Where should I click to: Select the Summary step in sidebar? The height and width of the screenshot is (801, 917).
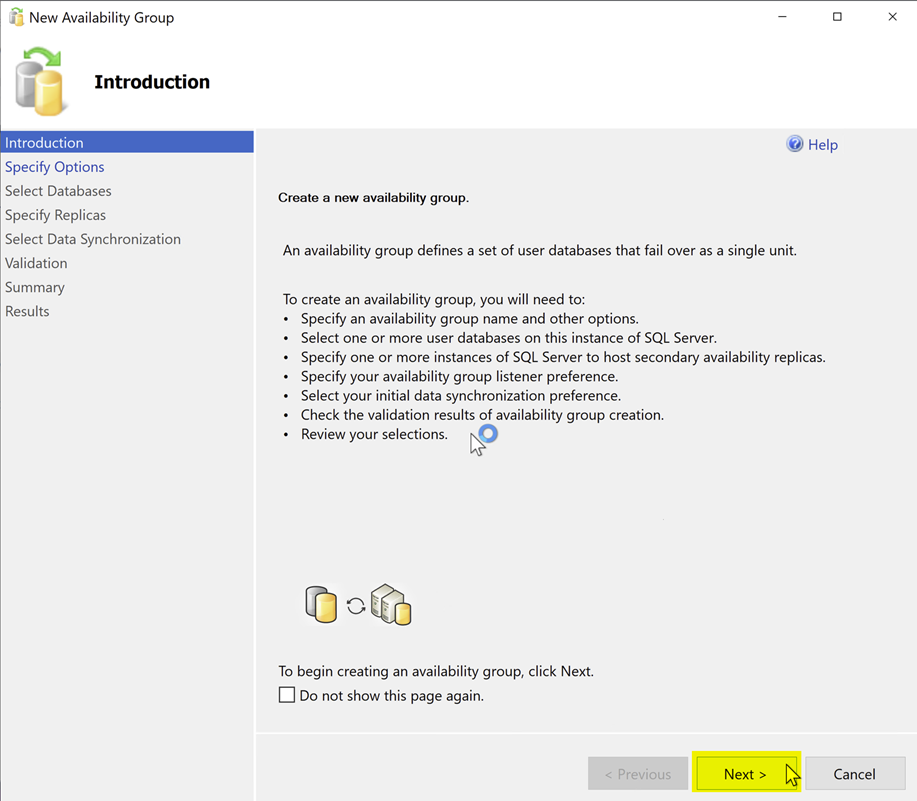coord(35,287)
